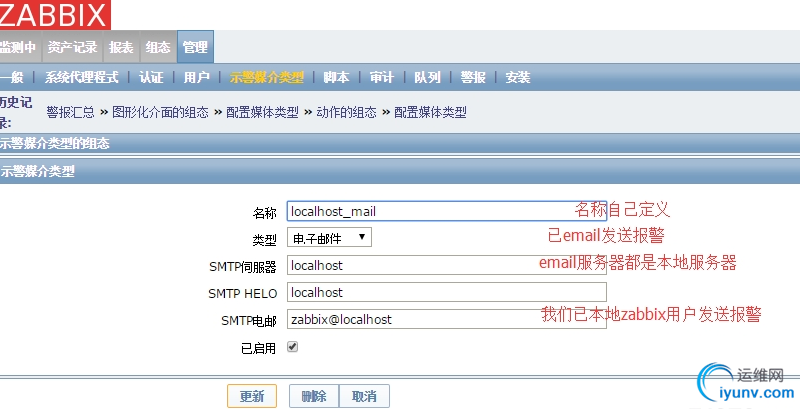Focus the SMTP伺服器 input field
The height and width of the screenshot is (409, 800).
point(446,265)
